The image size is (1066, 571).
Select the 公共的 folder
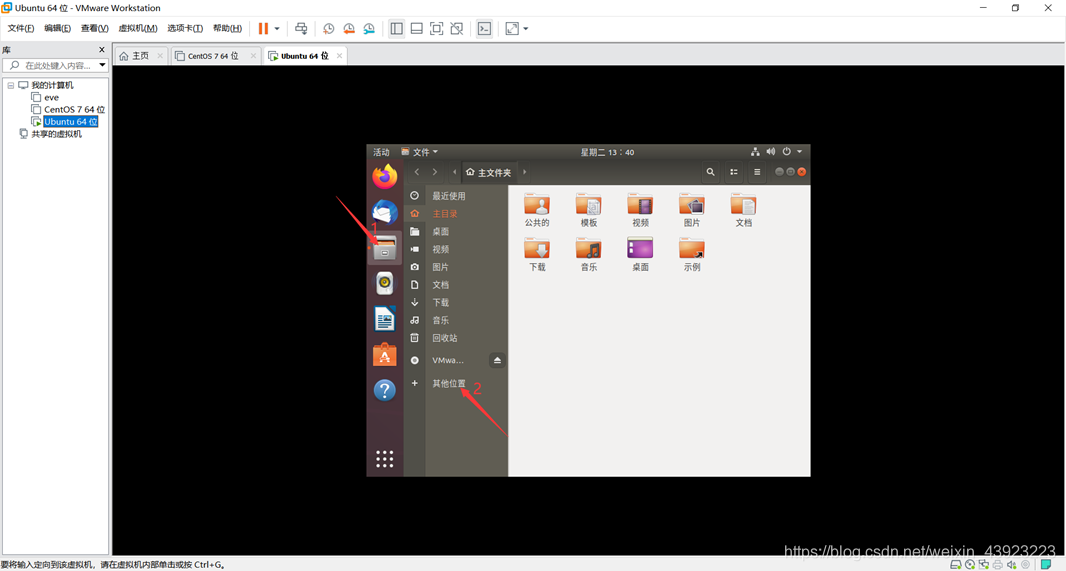[x=537, y=210]
